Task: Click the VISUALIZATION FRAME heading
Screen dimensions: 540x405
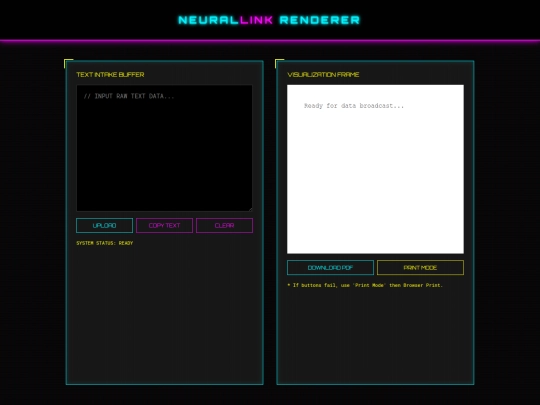Action: pyautogui.click(x=323, y=75)
